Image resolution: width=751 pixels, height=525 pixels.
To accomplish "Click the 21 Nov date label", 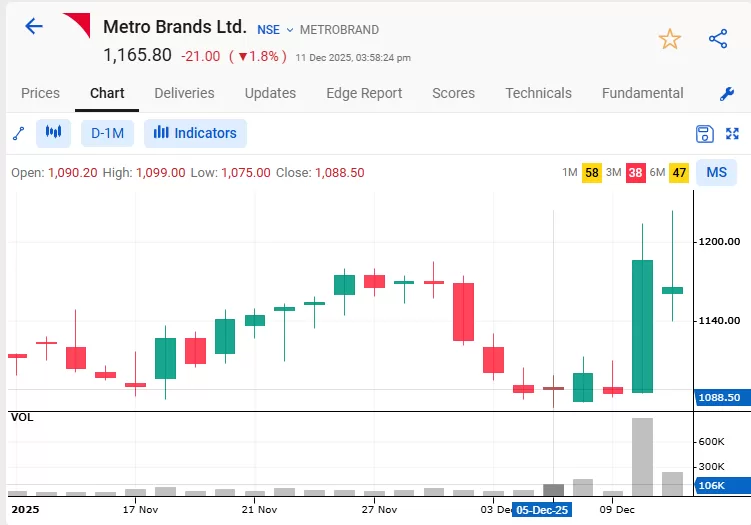I will point(259,510).
